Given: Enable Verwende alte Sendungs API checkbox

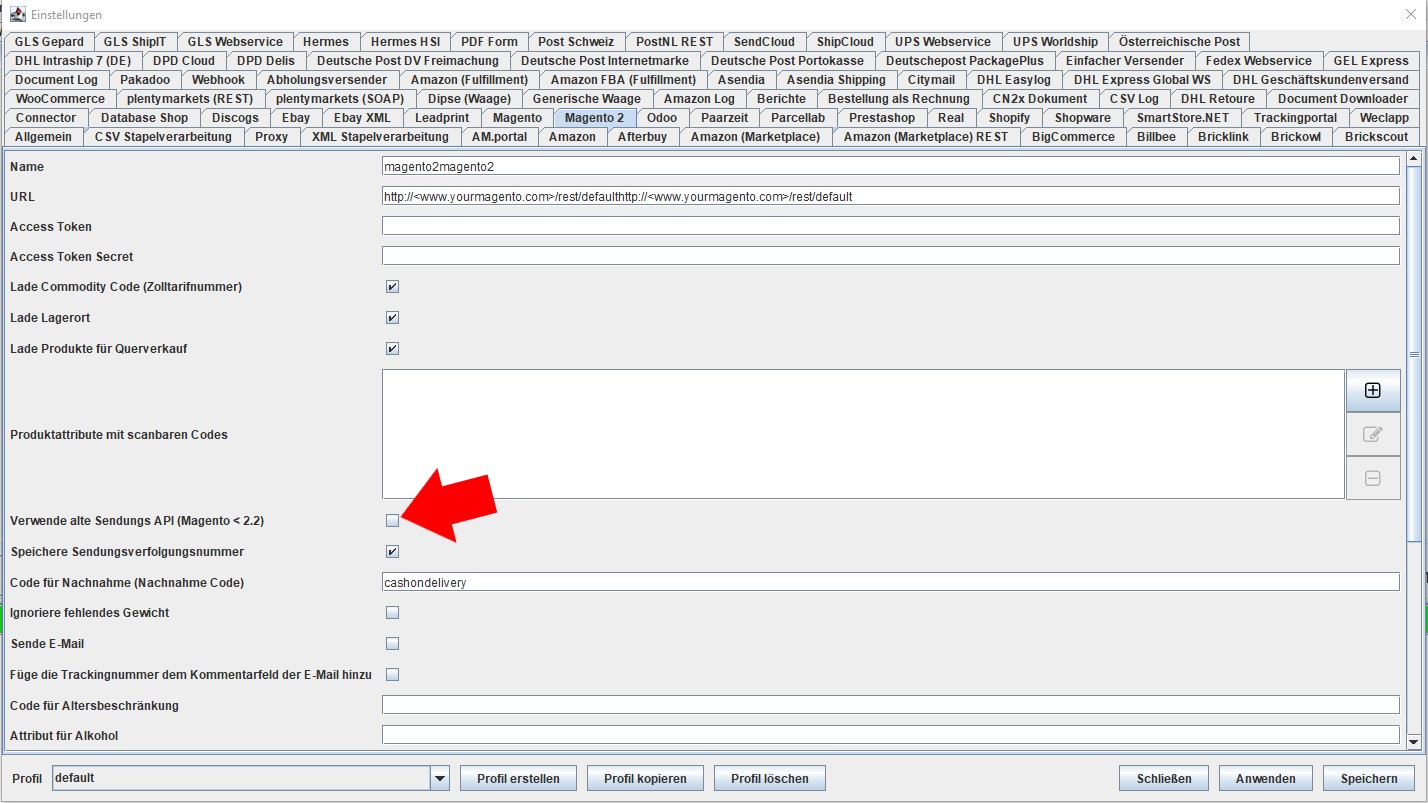Looking at the screenshot, I should point(392,521).
